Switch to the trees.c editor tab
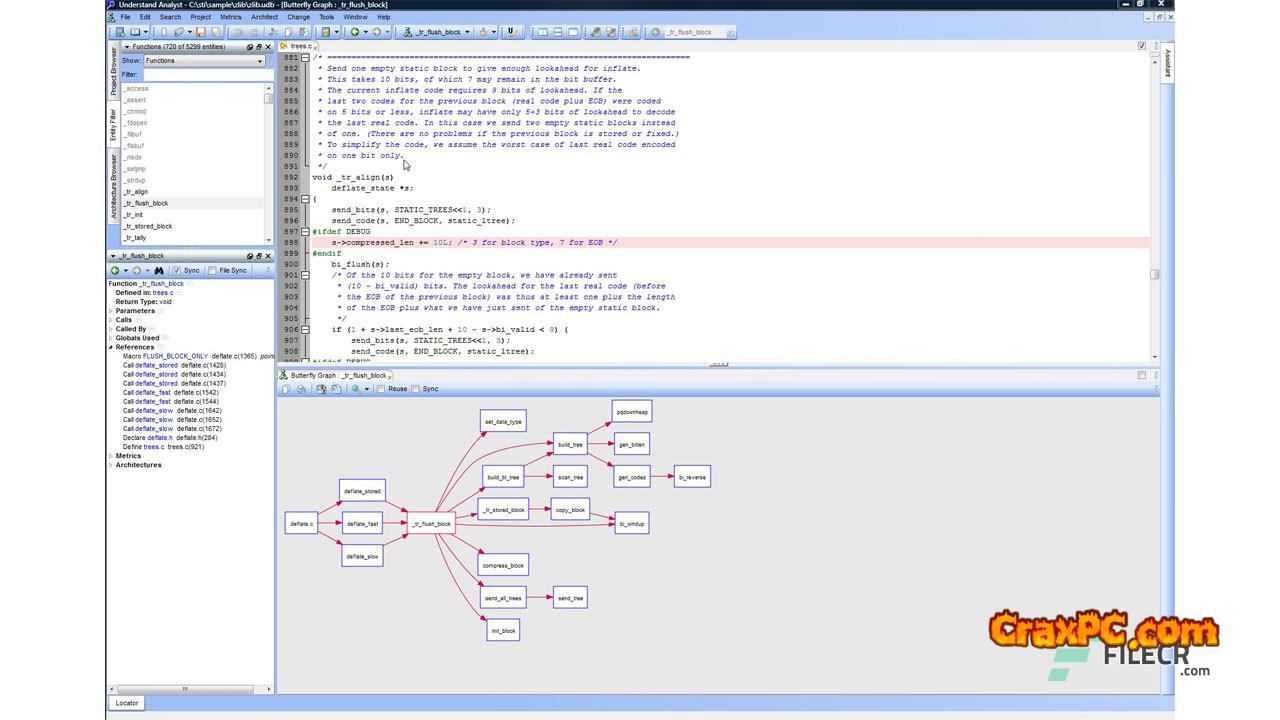 tap(298, 46)
